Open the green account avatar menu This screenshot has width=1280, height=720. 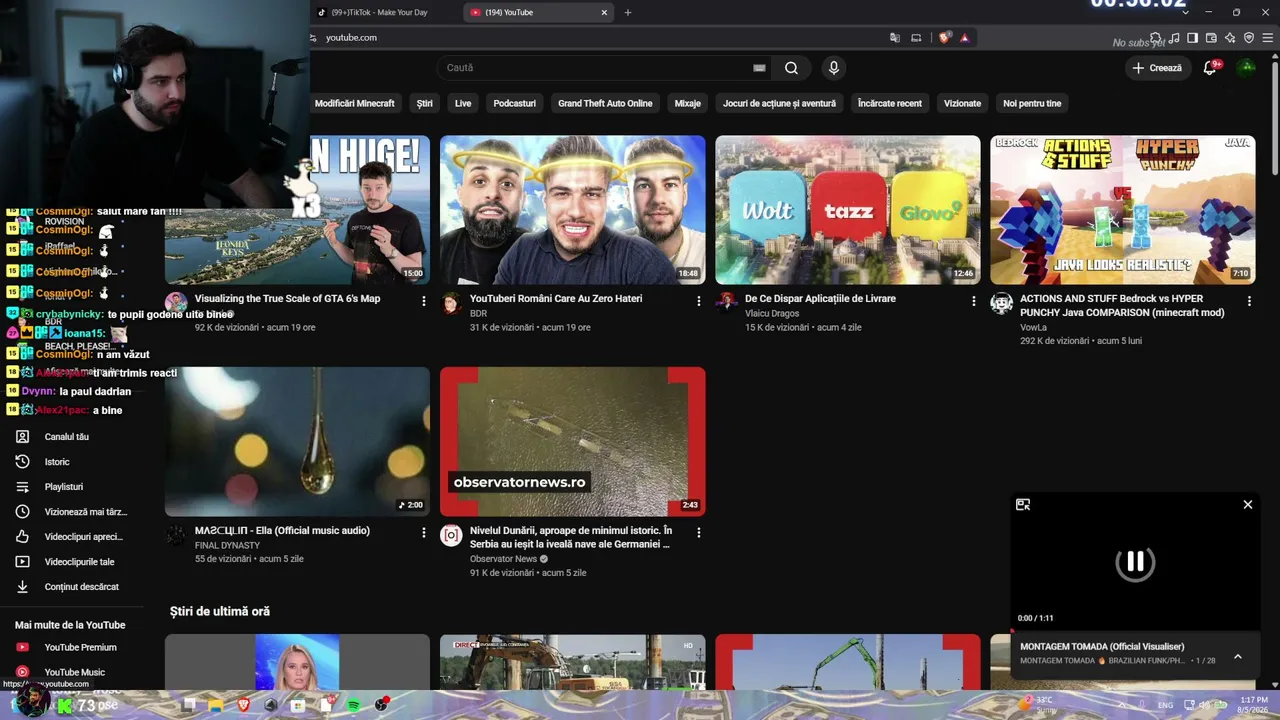(1247, 67)
